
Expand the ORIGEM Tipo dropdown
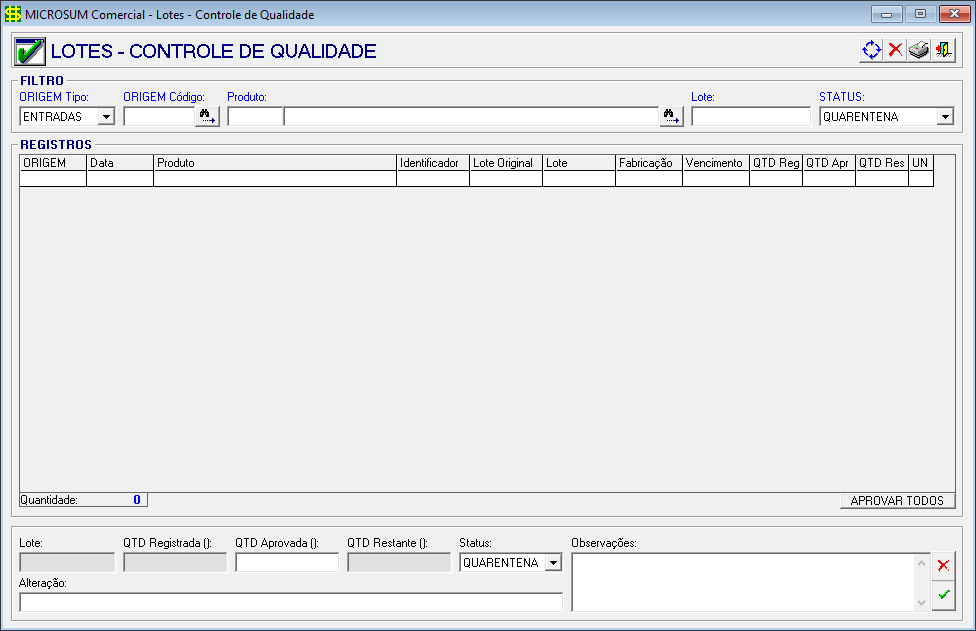106,117
